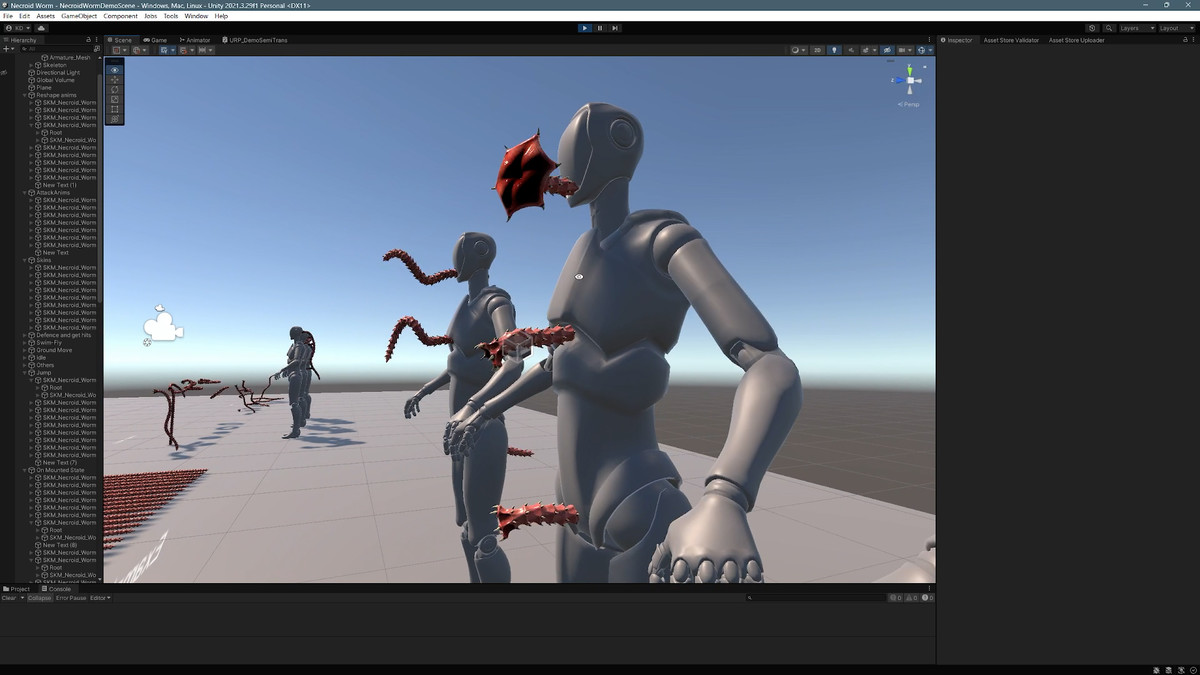Click the cloud services icon
1200x675 pixels.
tap(42, 28)
